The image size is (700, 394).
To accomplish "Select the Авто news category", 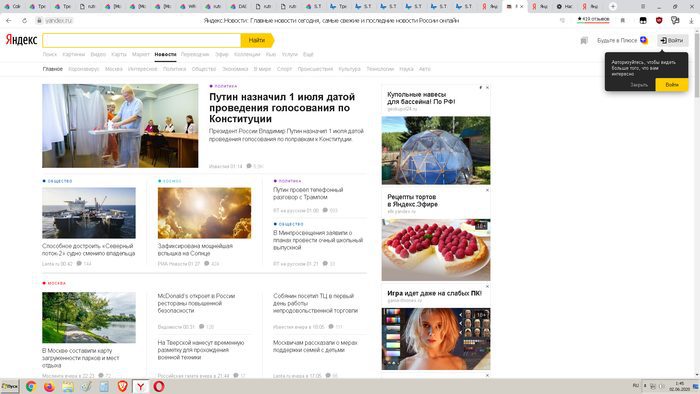I will coord(425,69).
